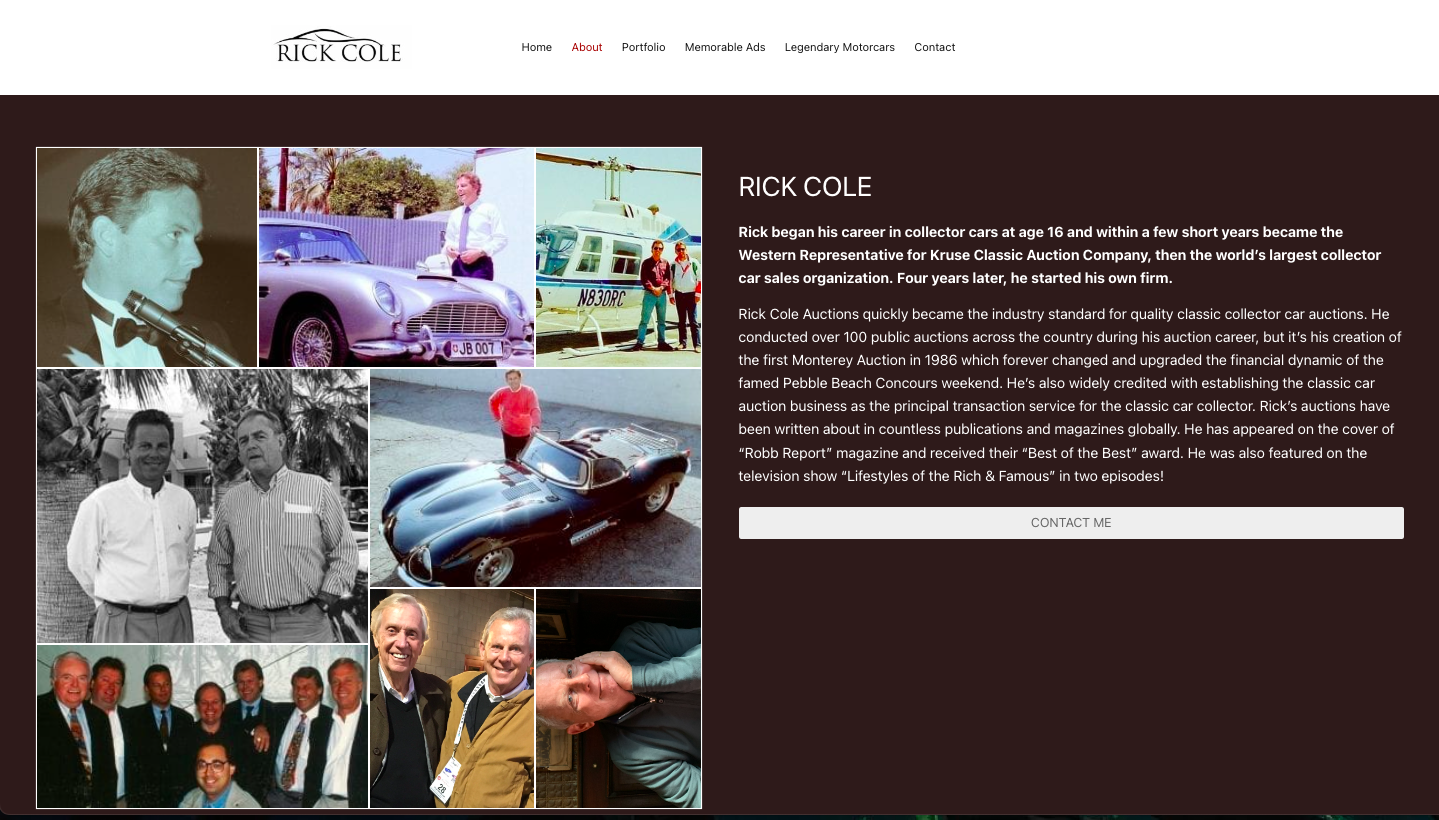
Task: Click the Rick Cole logo
Action: (x=339, y=47)
